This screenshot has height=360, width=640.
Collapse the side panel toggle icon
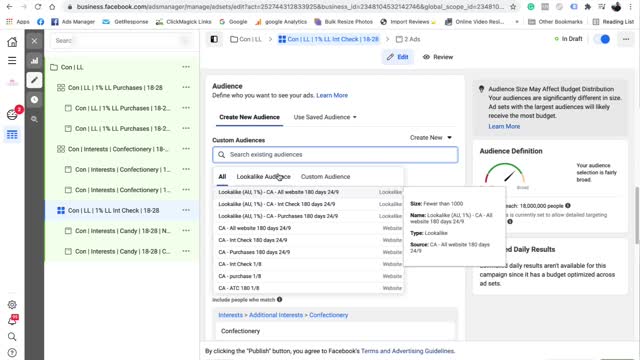pyautogui.click(x=214, y=39)
